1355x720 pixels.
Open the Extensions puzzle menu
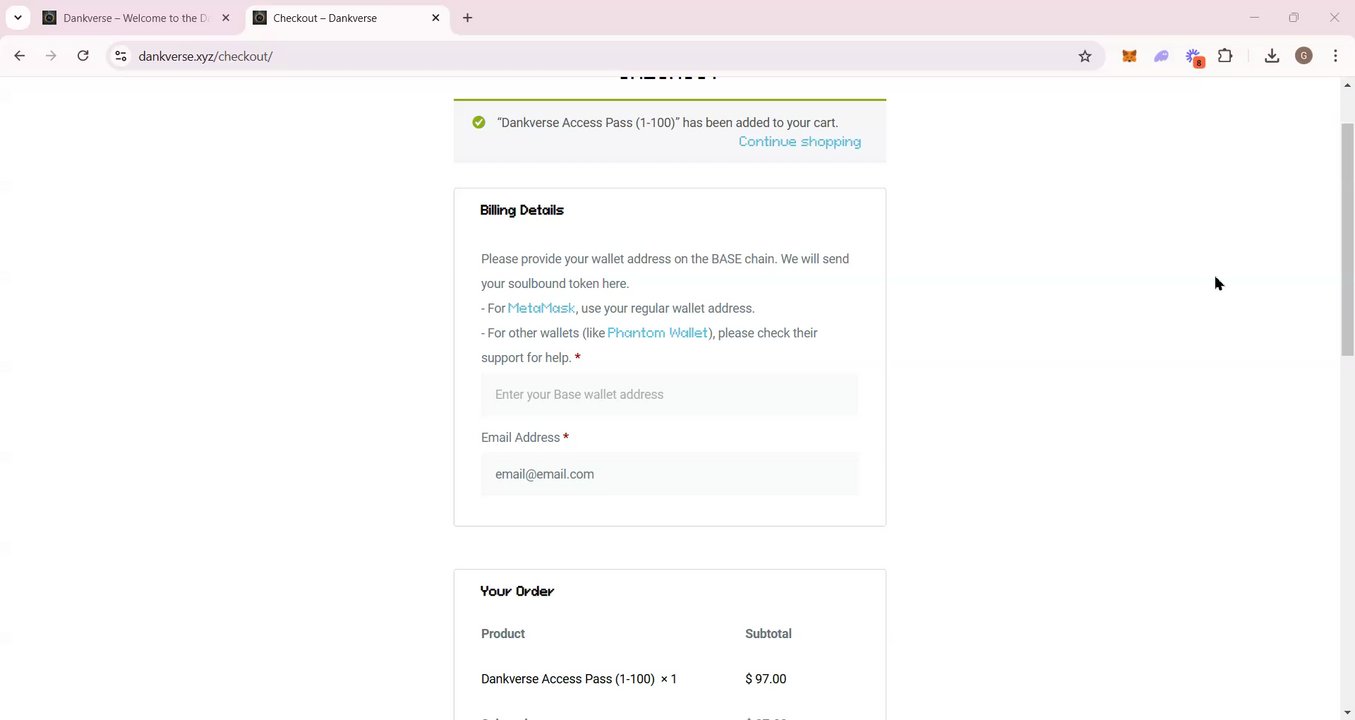(1225, 56)
